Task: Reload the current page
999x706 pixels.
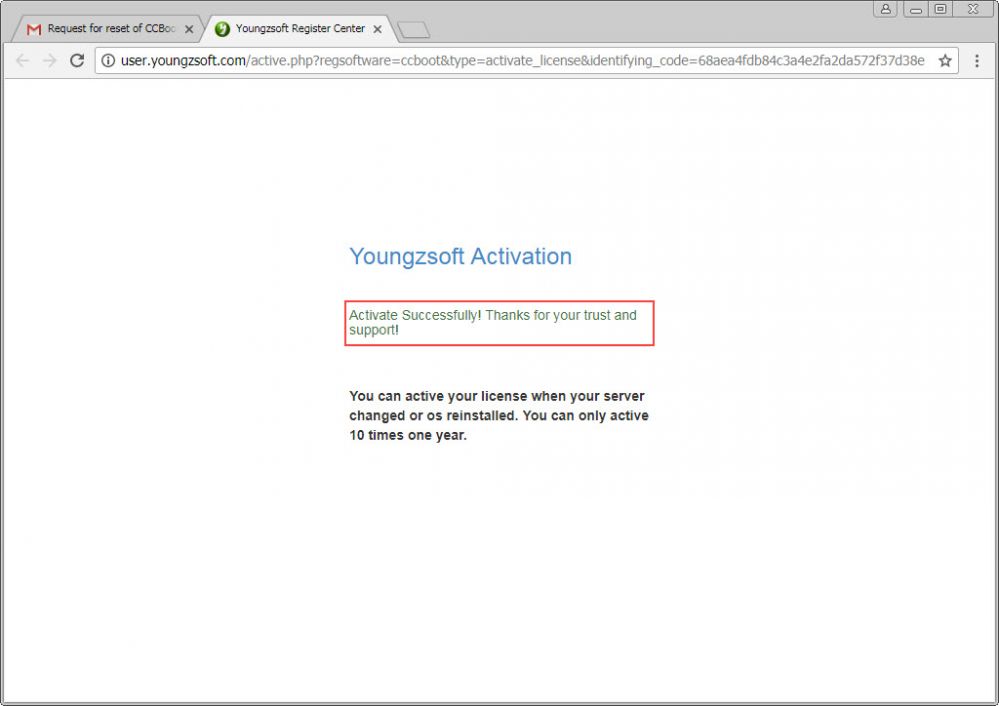Action: pos(77,61)
